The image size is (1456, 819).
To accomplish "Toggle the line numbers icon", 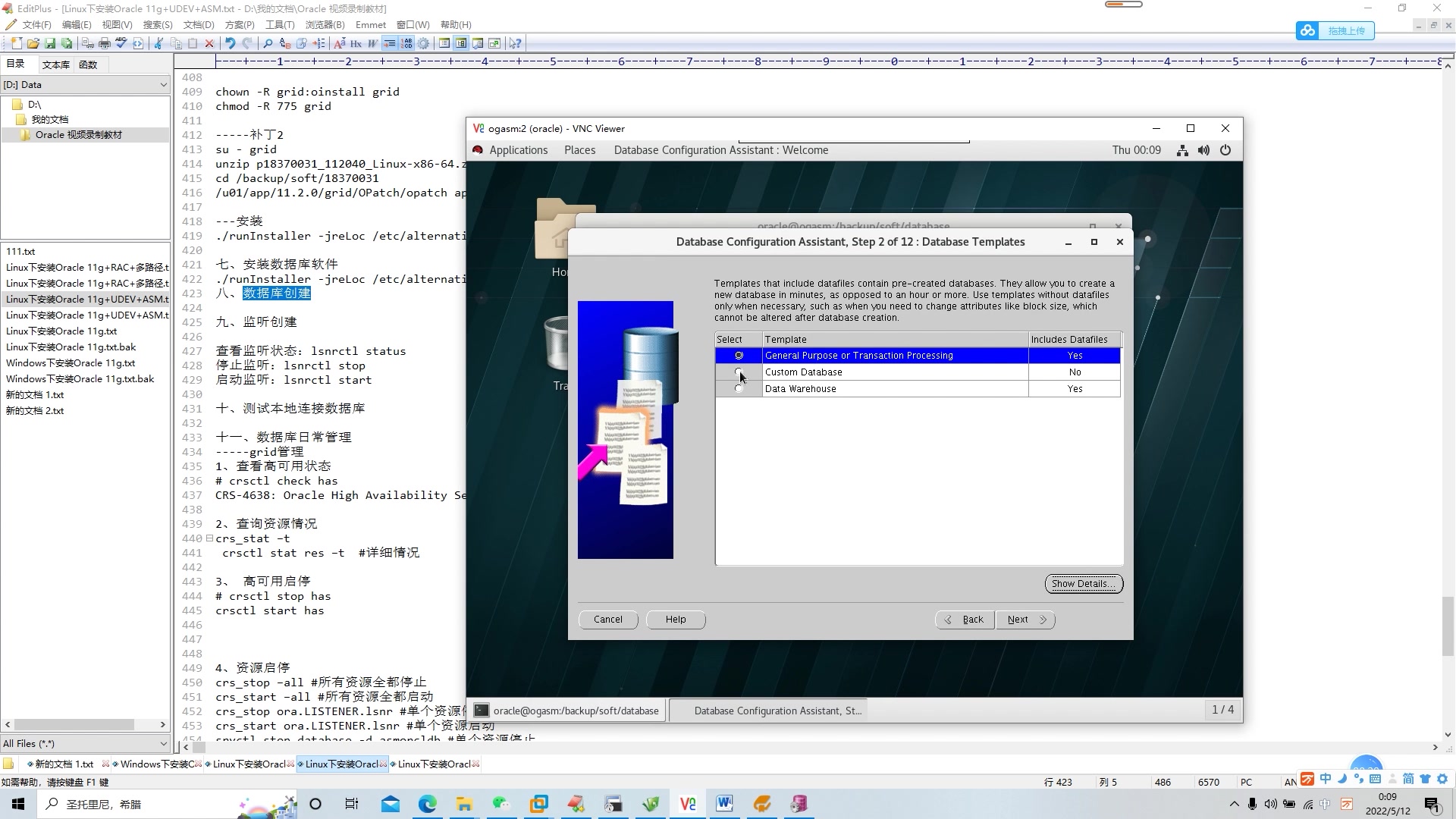I will pos(406,44).
